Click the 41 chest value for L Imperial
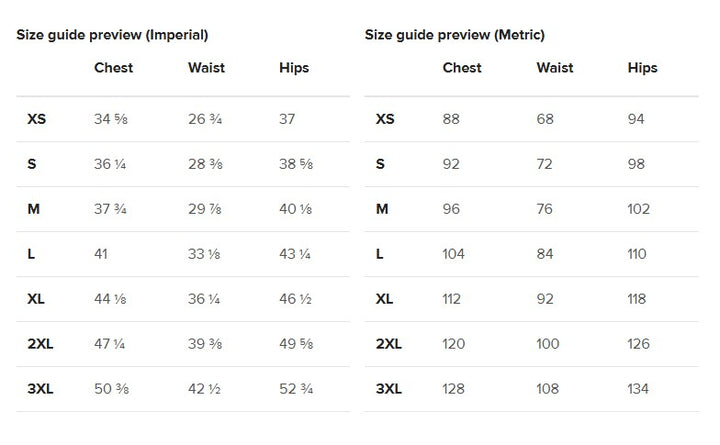The height and width of the screenshot is (445, 720). tap(101, 254)
